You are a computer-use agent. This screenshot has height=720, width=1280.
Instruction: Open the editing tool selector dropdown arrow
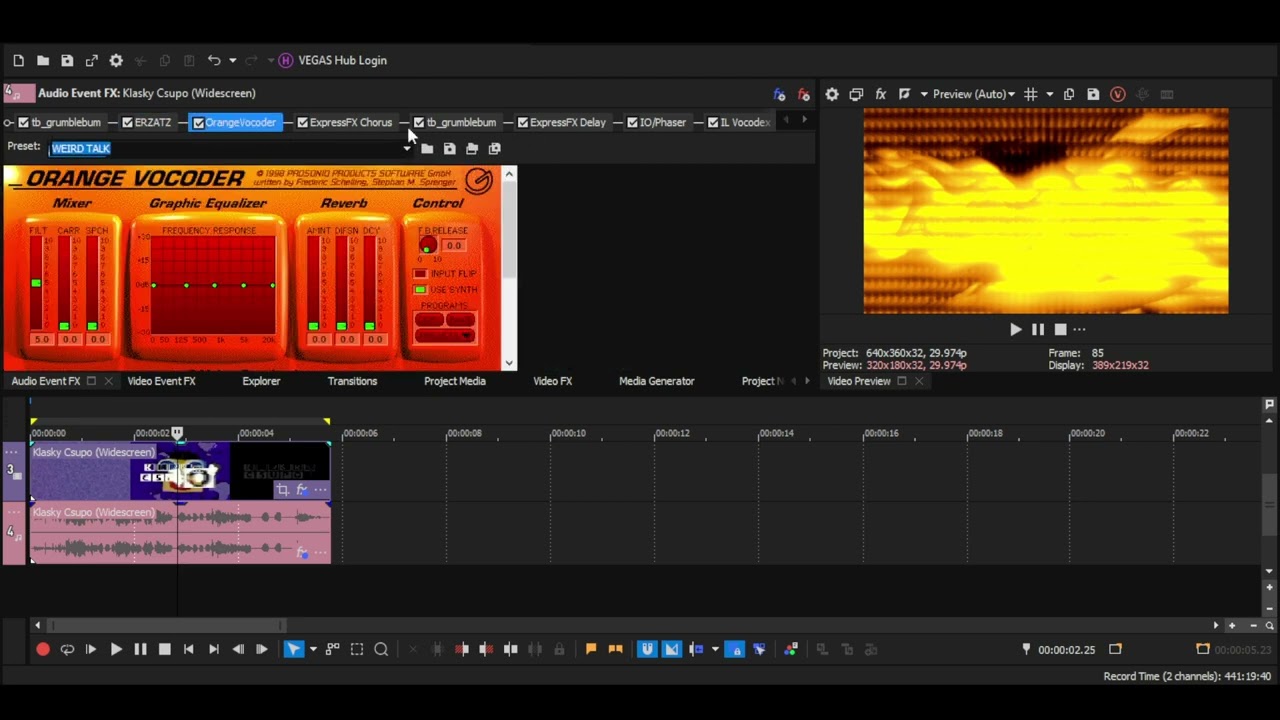click(312, 650)
